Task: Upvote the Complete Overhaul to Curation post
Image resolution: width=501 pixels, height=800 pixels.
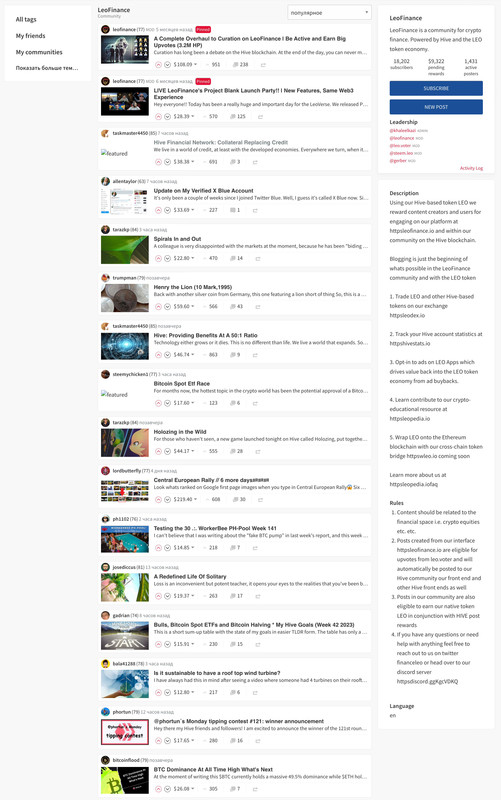Action: [158, 65]
